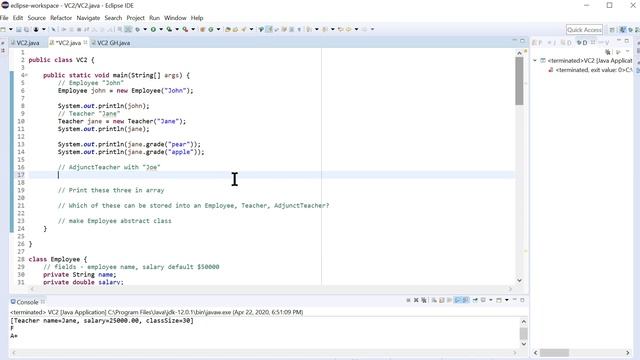Viewport: 640px width, 360px height.
Task: Click the Save All toolbar icon
Action: 27,29
